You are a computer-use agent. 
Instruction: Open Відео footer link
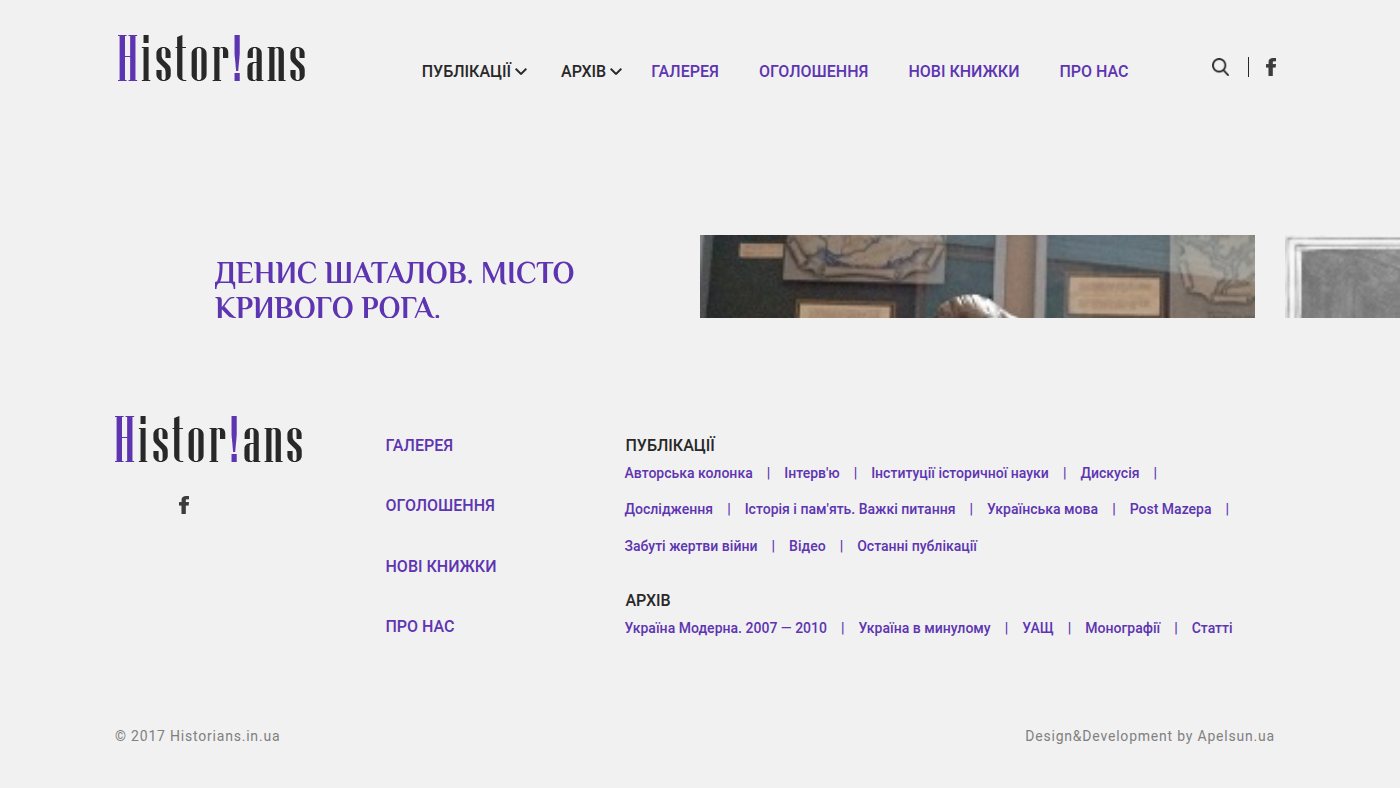point(807,546)
